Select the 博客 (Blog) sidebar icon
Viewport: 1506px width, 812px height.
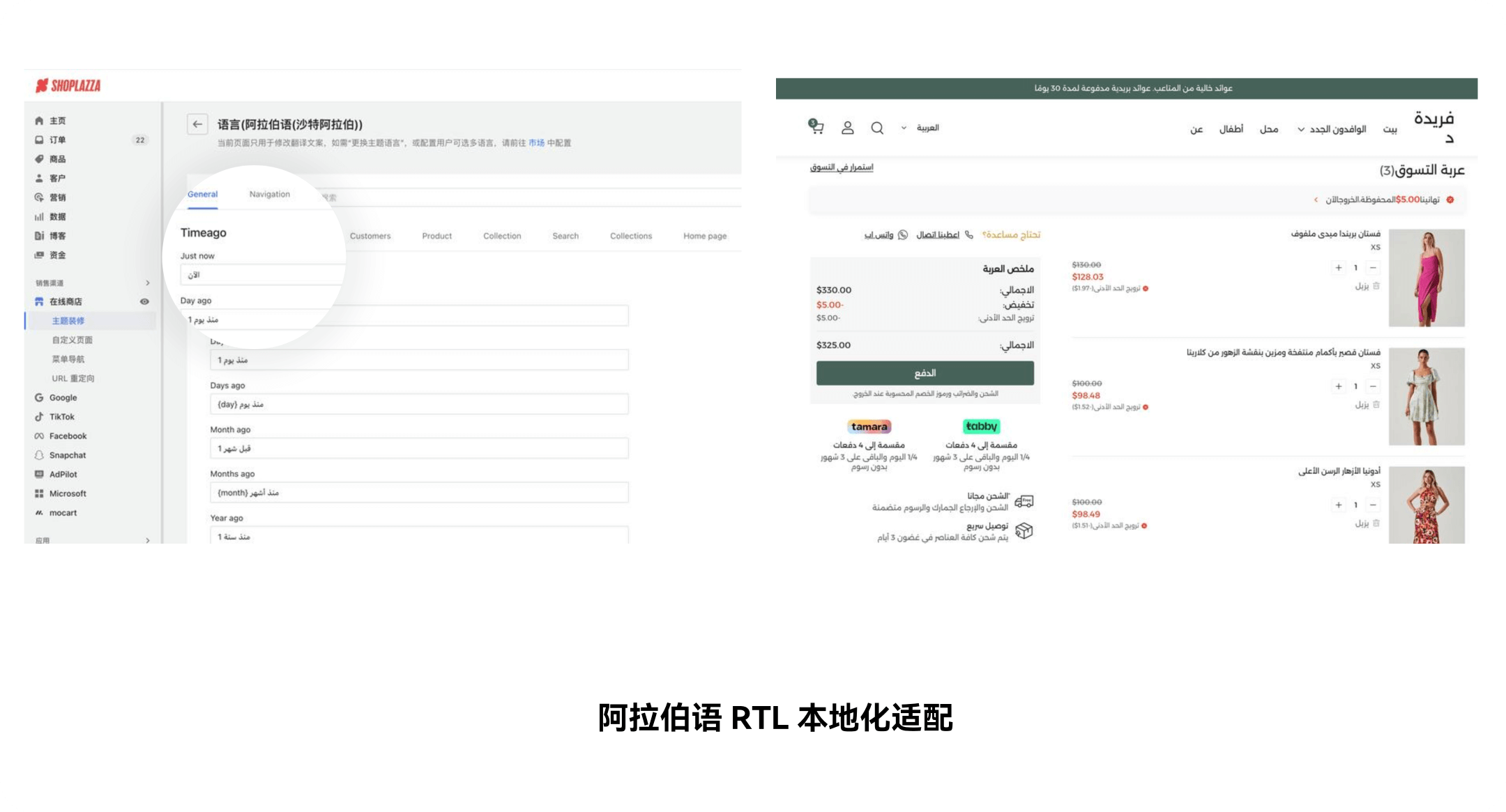coord(40,236)
